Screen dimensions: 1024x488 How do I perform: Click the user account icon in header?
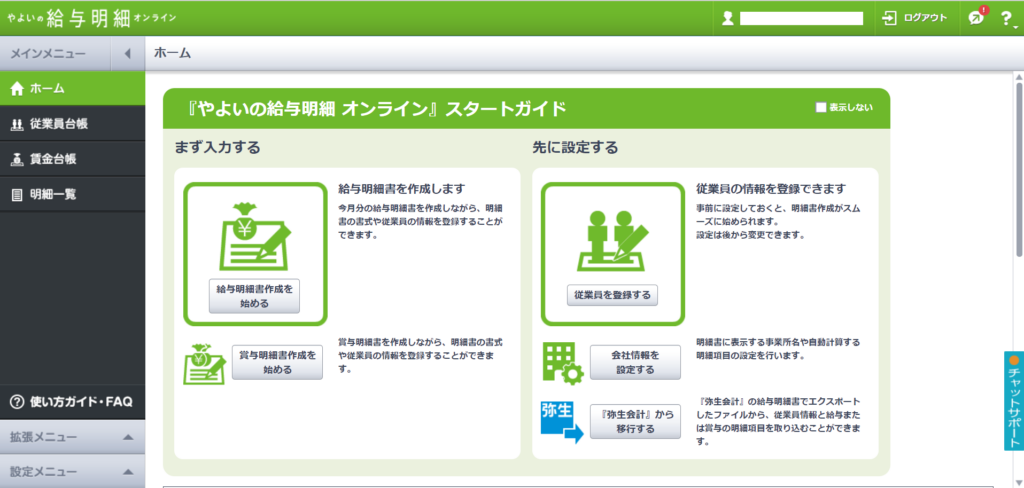pos(728,18)
